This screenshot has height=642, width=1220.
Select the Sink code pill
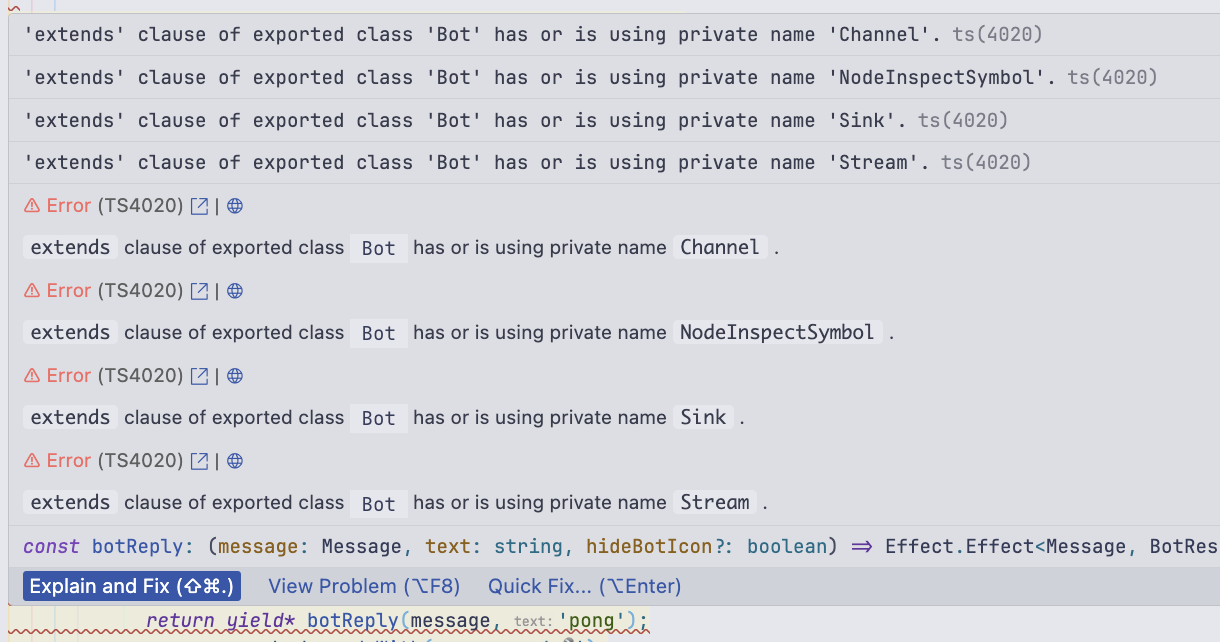pos(703,417)
